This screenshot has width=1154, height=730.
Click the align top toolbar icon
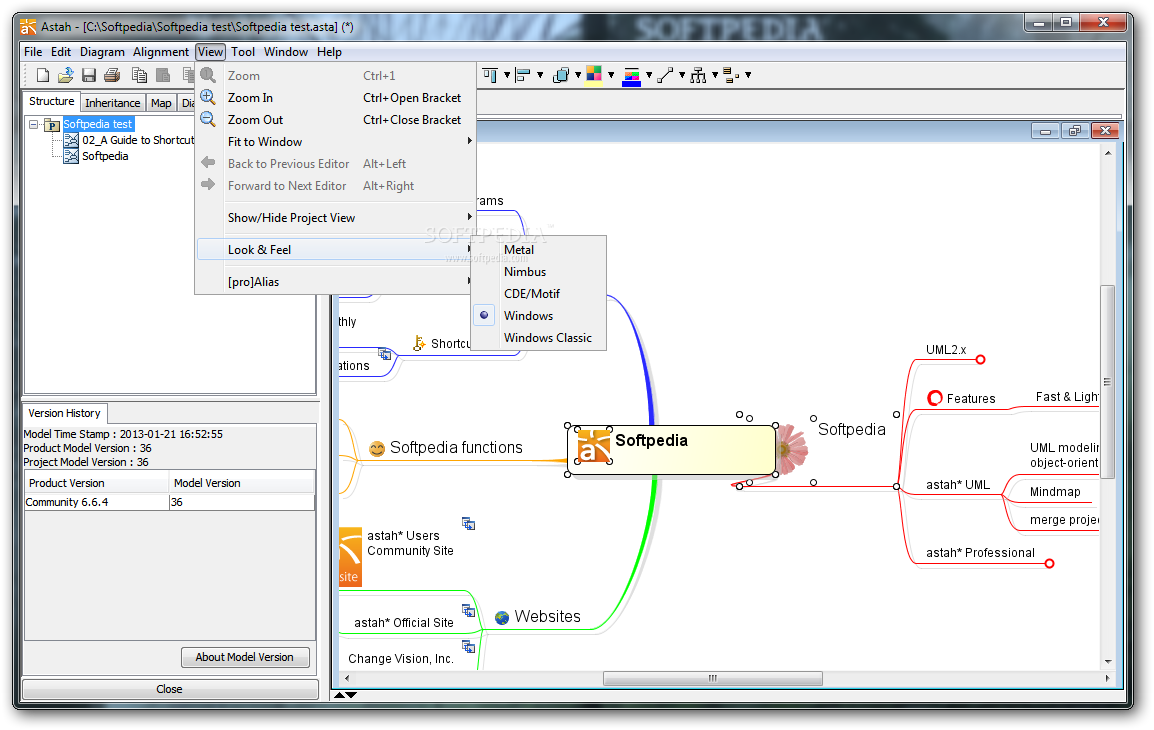coord(490,75)
